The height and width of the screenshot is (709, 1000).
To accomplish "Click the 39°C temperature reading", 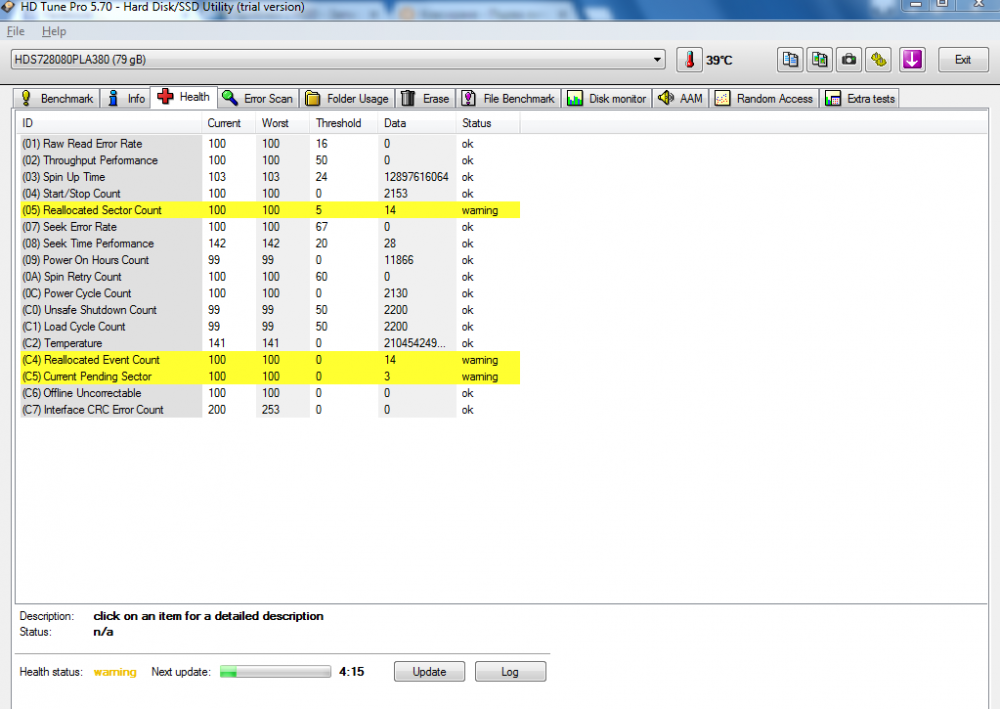I will pyautogui.click(x=719, y=61).
